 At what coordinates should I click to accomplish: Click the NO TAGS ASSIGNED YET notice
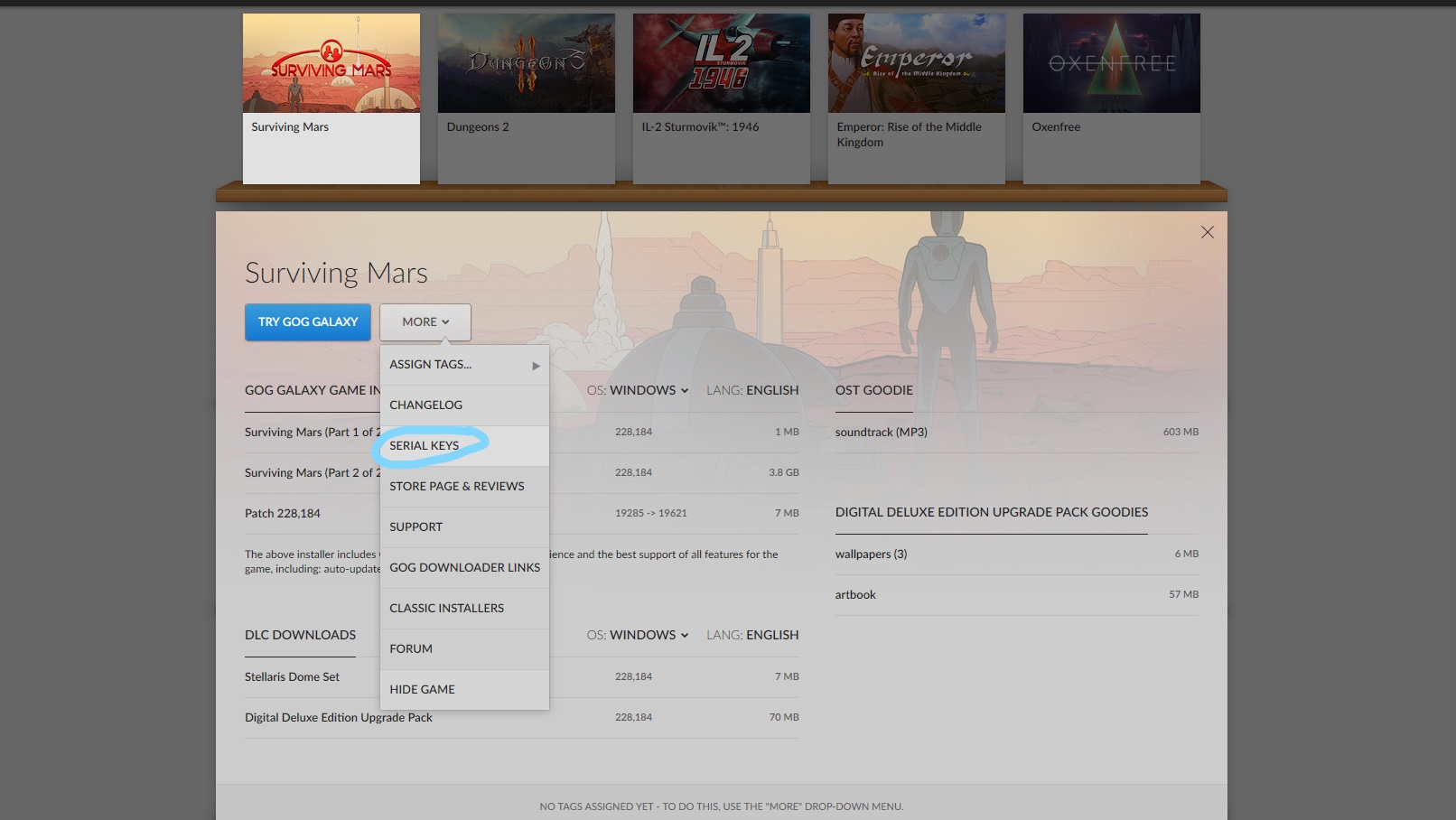tap(722, 806)
